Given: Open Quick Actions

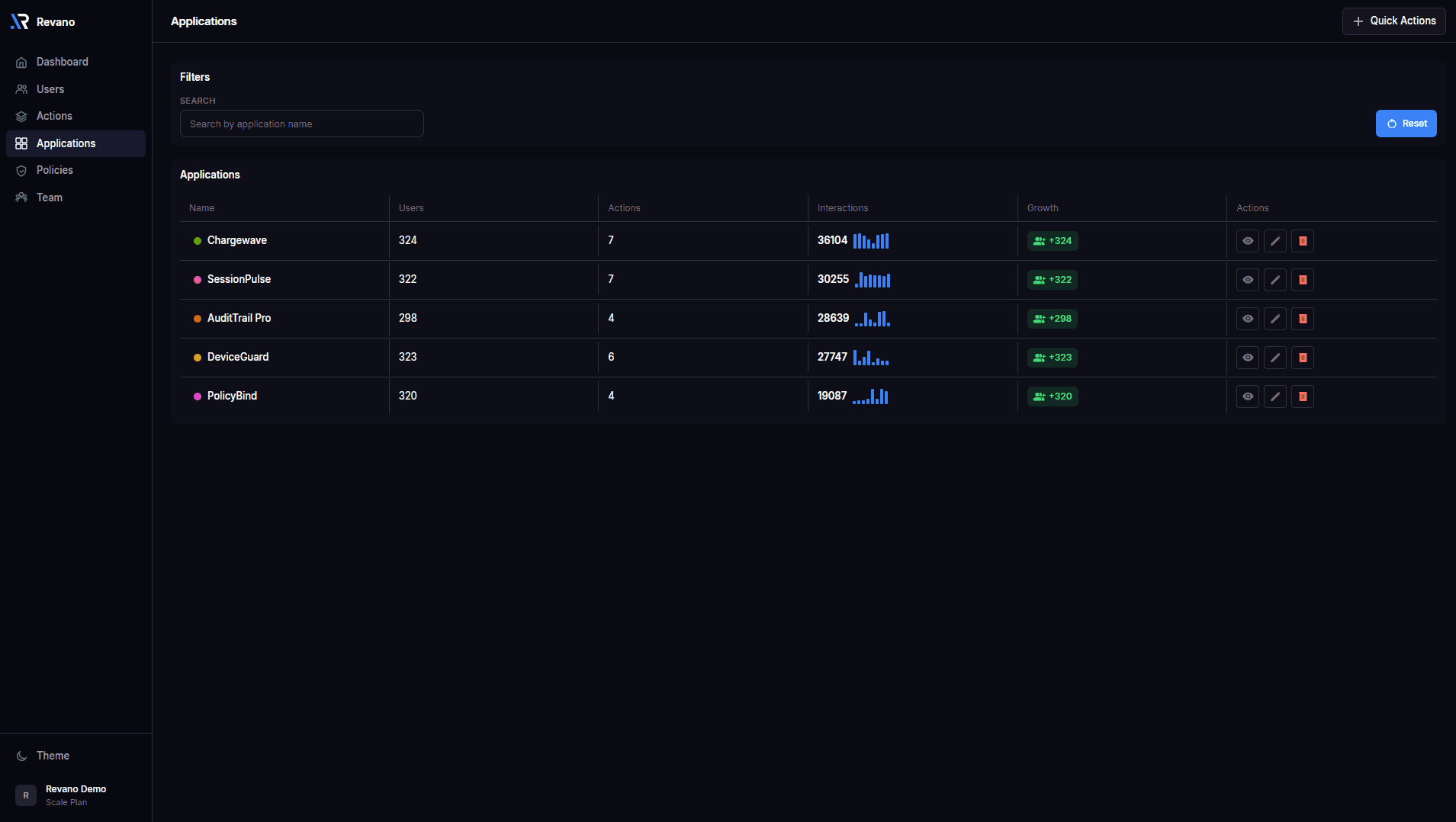Looking at the screenshot, I should click(x=1393, y=21).
